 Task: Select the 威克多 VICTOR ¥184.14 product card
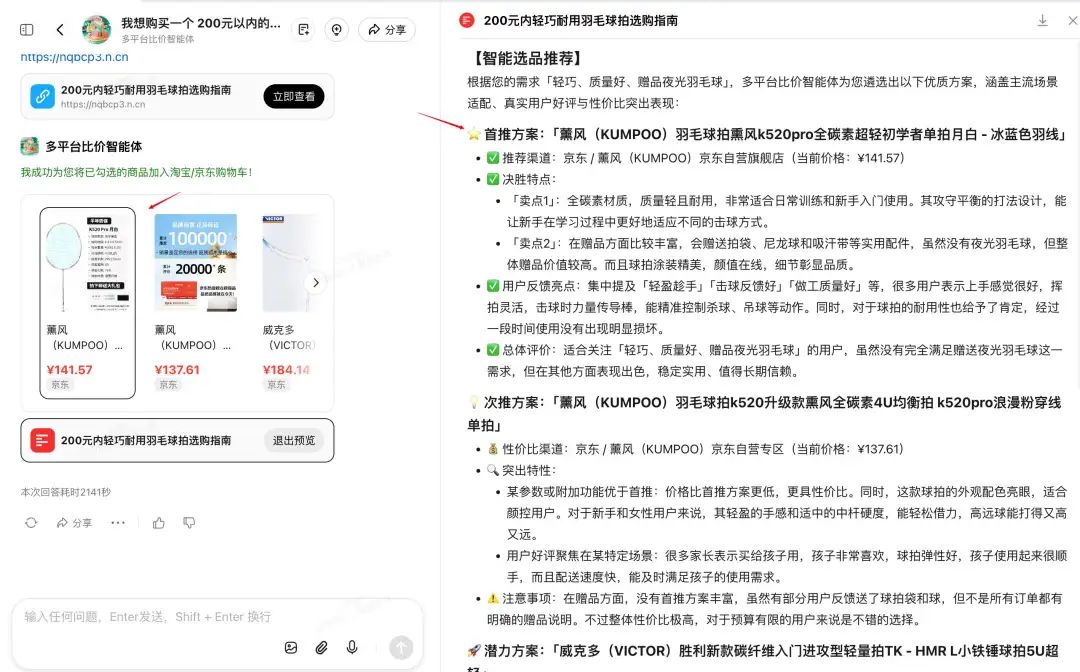291,303
